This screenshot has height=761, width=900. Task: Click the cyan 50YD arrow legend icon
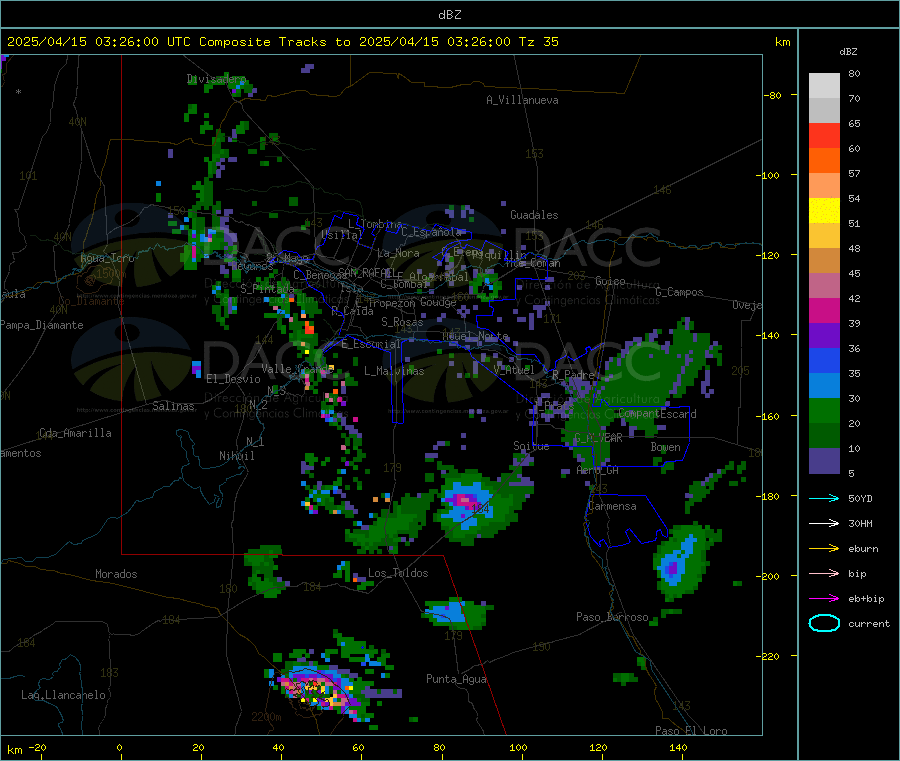click(x=824, y=498)
